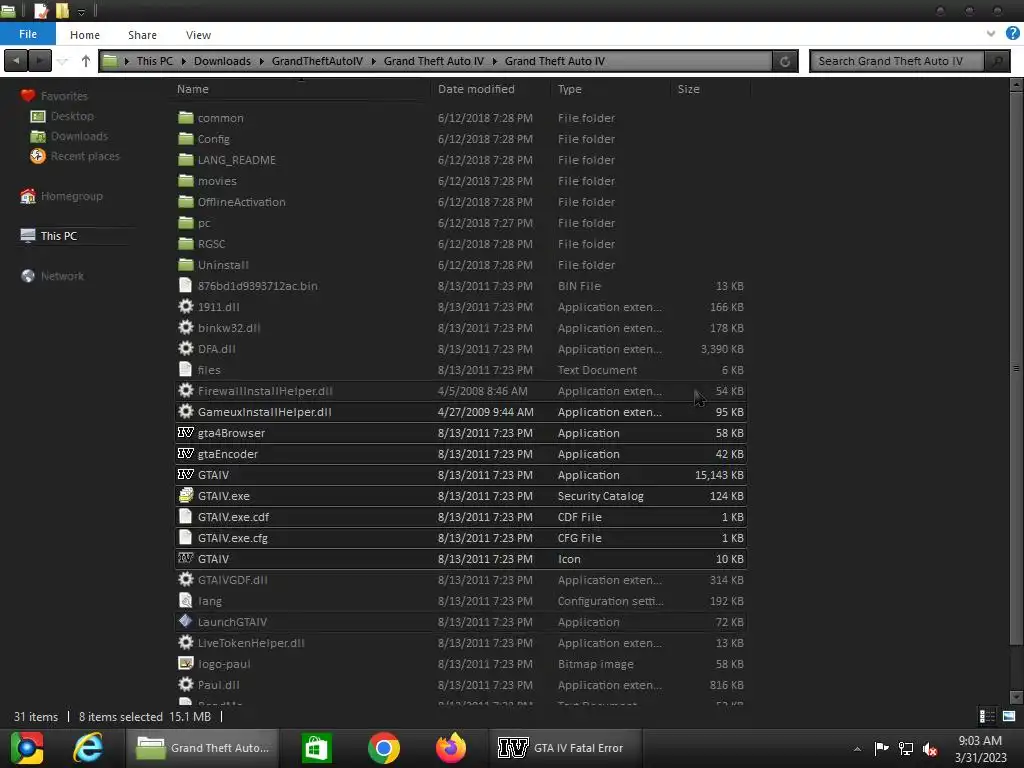Select the GTAIV.exe.cfg file name
Viewport: 1024px width, 768px height.
click(232, 538)
